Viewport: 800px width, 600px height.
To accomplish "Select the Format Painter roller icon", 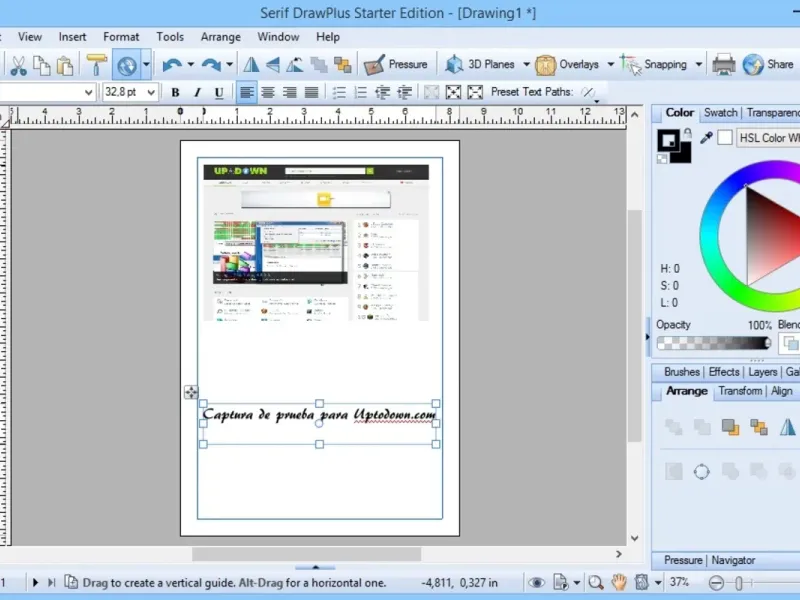I will coord(96,64).
